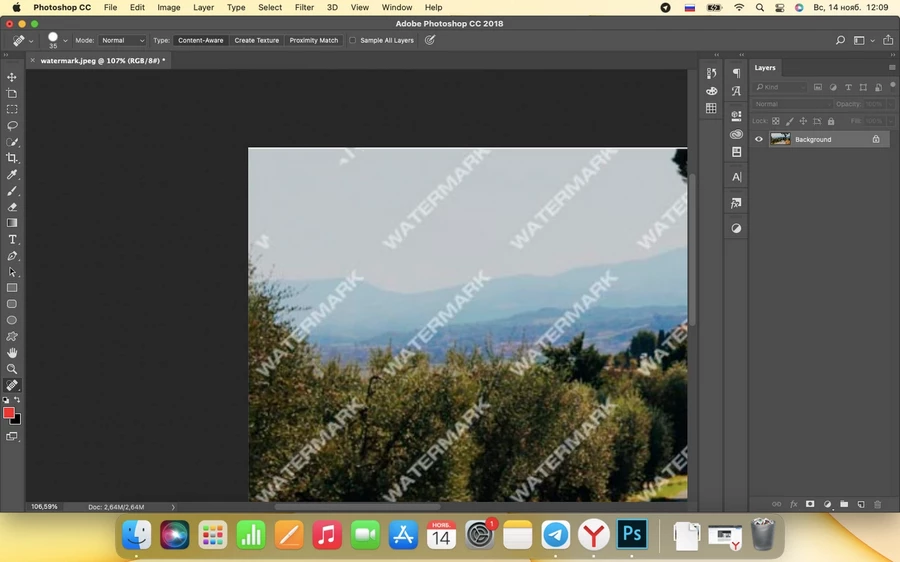The image size is (900, 562).
Task: Choose the Create Texture type button
Action: point(257,41)
